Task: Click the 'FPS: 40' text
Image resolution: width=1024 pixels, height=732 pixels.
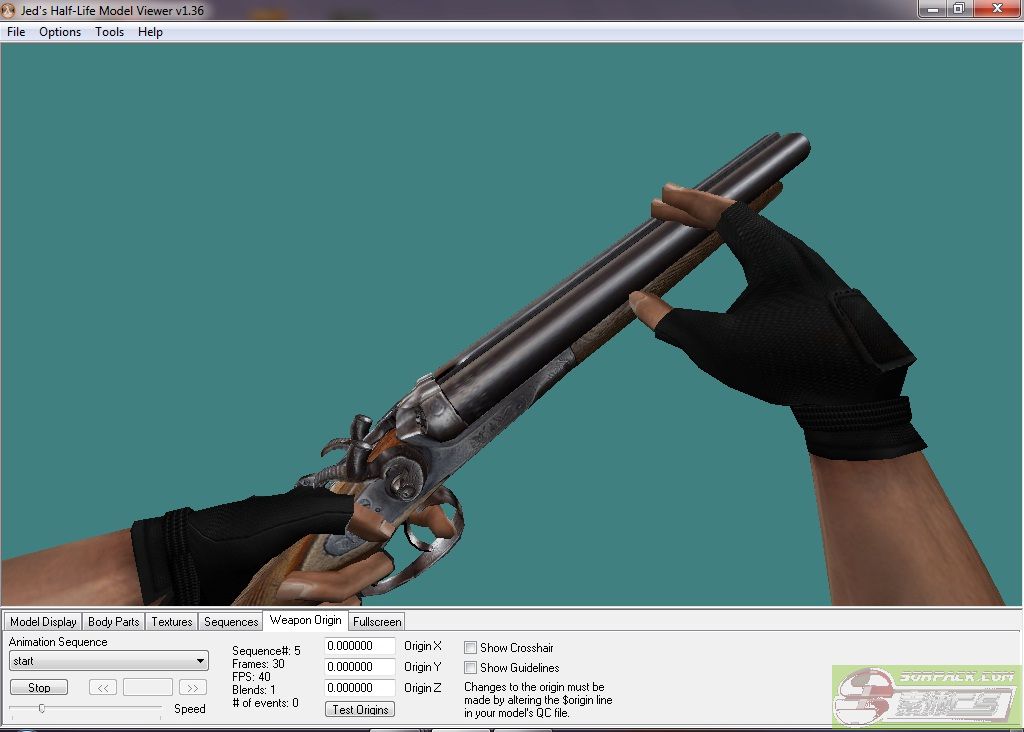Action: pyautogui.click(x=251, y=677)
